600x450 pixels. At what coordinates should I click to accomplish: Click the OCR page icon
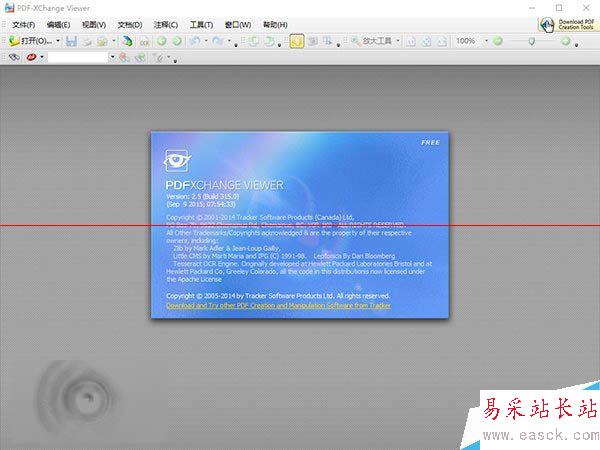click(144, 41)
